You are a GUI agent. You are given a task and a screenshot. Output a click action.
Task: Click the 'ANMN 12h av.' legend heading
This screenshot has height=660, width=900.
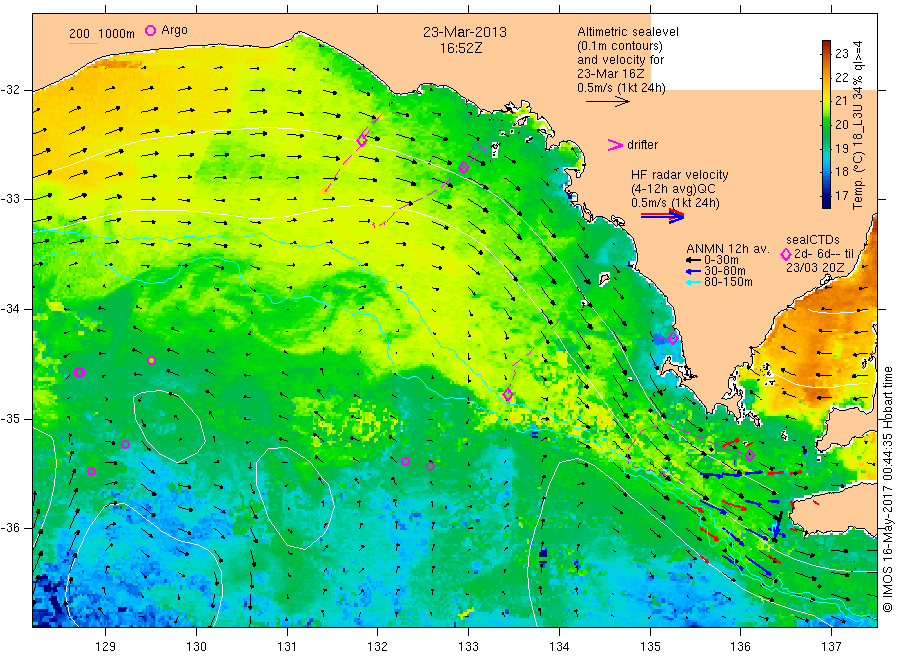727,249
